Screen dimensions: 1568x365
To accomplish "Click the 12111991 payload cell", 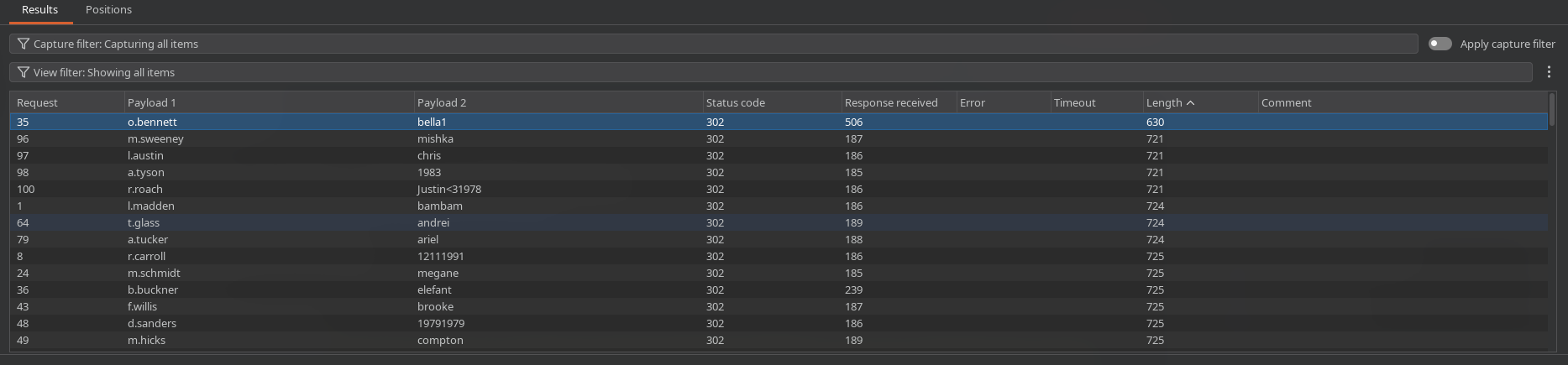I will click(x=559, y=256).
